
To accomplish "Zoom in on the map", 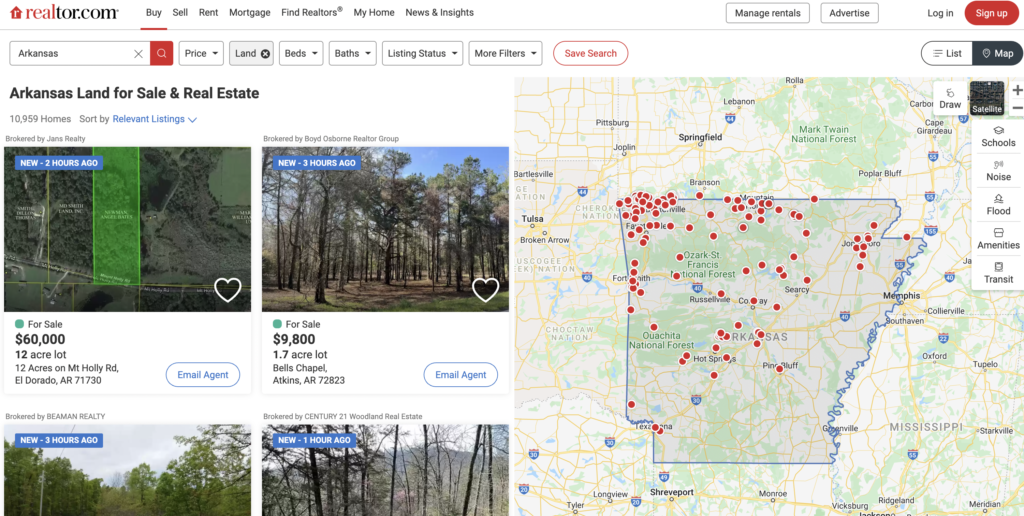I will point(1017,90).
